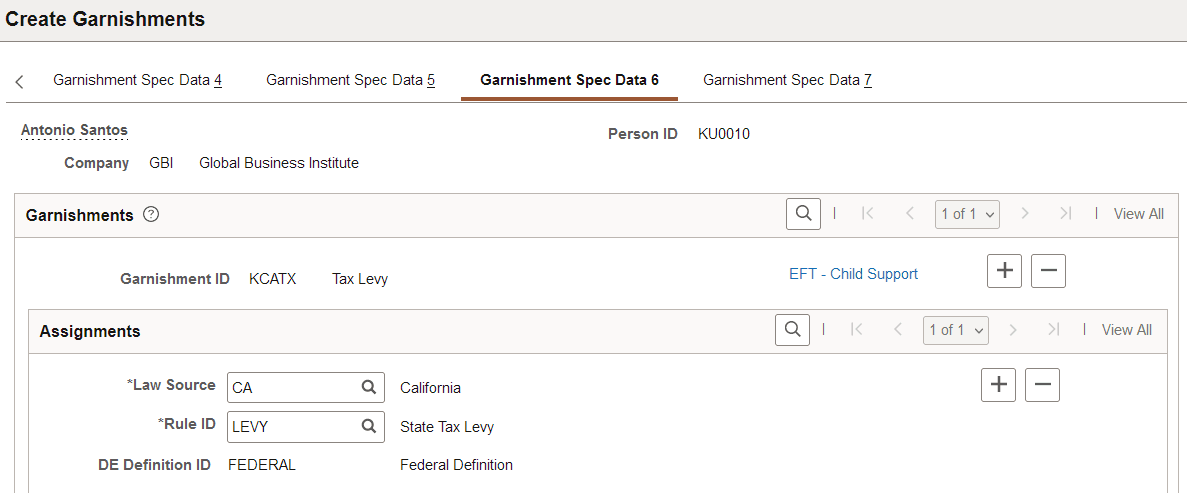
Task: Open the EFT - Child Support link
Action: coord(853,274)
